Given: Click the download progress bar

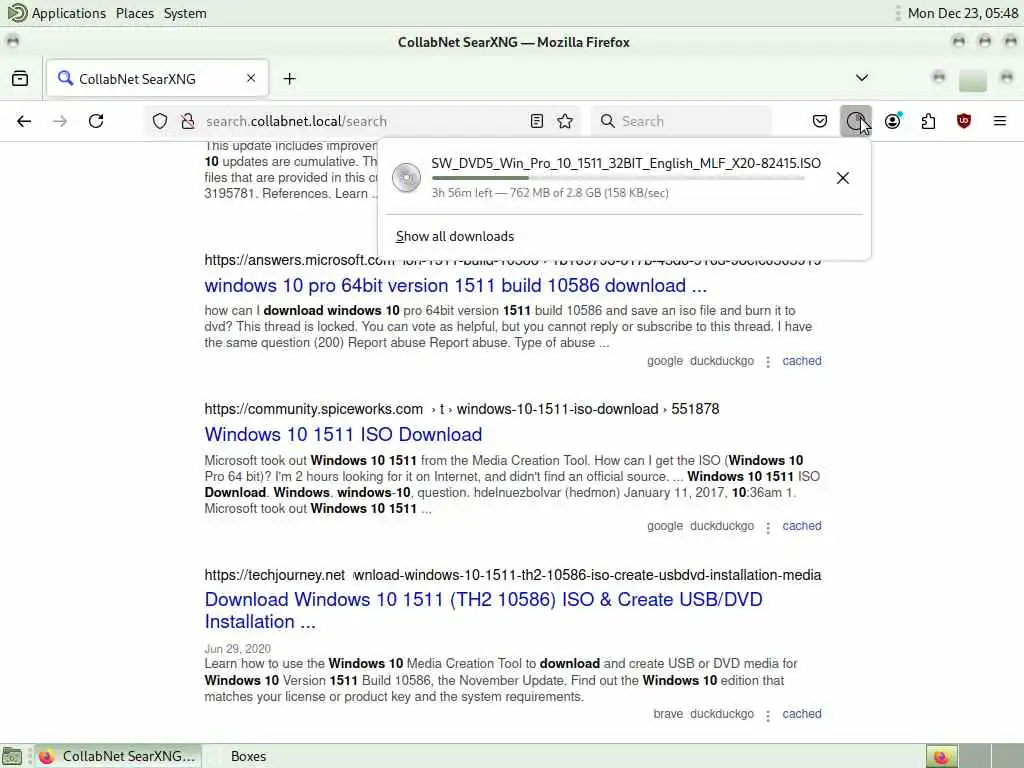Looking at the screenshot, I should click(618, 178).
